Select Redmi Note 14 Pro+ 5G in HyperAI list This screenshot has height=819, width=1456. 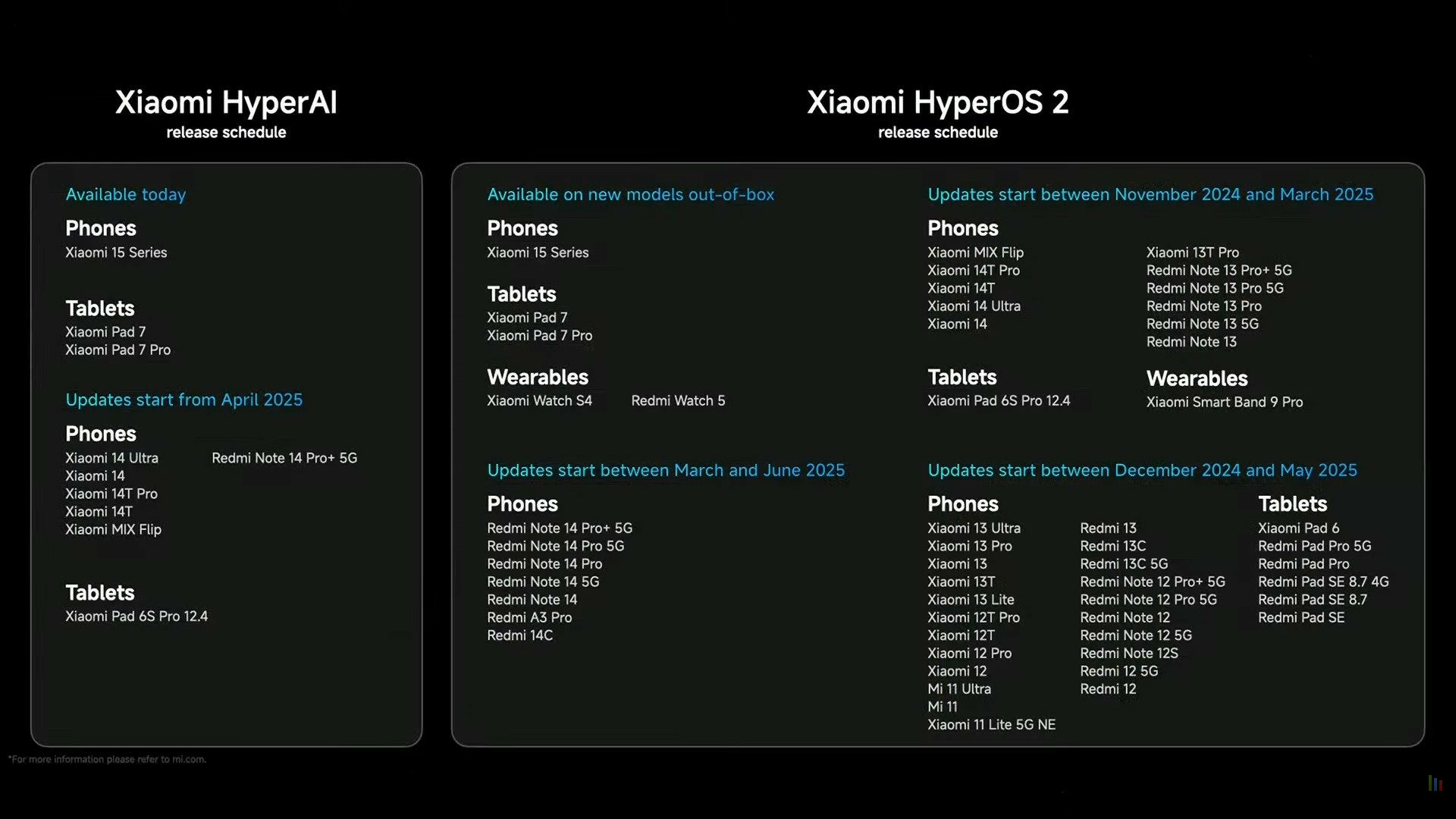pos(284,458)
